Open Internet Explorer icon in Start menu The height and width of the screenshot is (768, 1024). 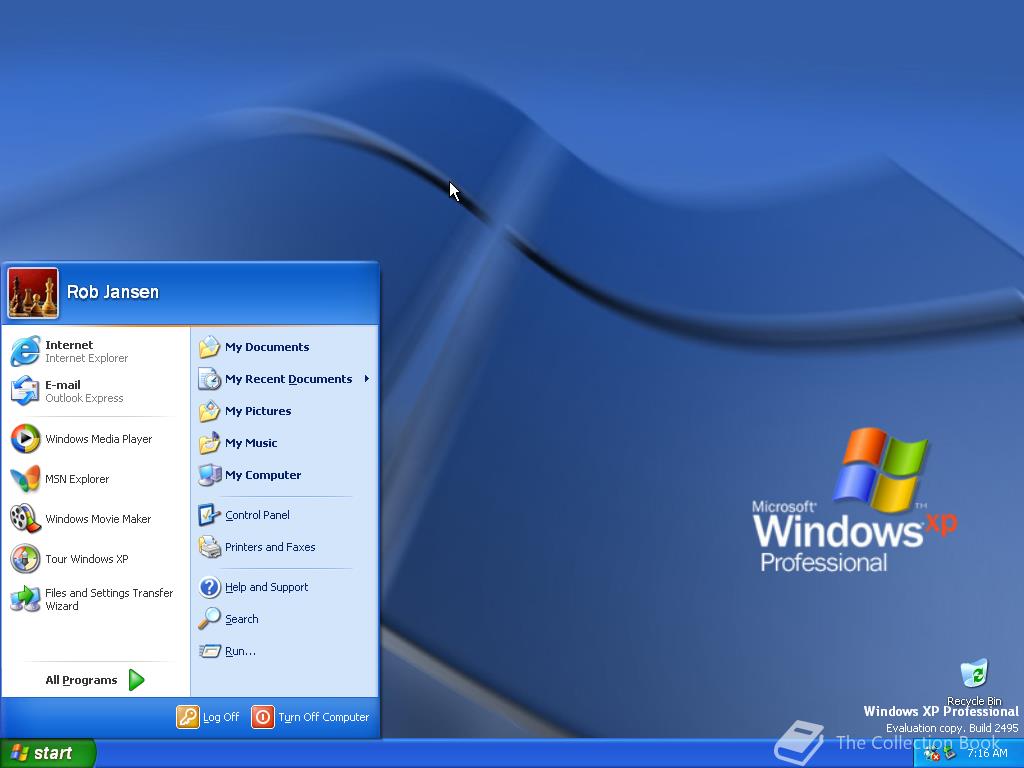pos(25,351)
